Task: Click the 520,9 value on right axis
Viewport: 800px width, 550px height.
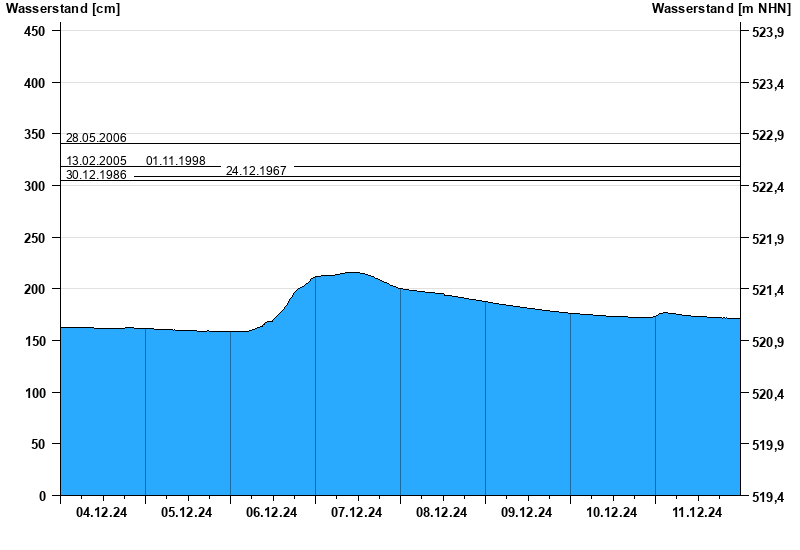Action: [767, 342]
